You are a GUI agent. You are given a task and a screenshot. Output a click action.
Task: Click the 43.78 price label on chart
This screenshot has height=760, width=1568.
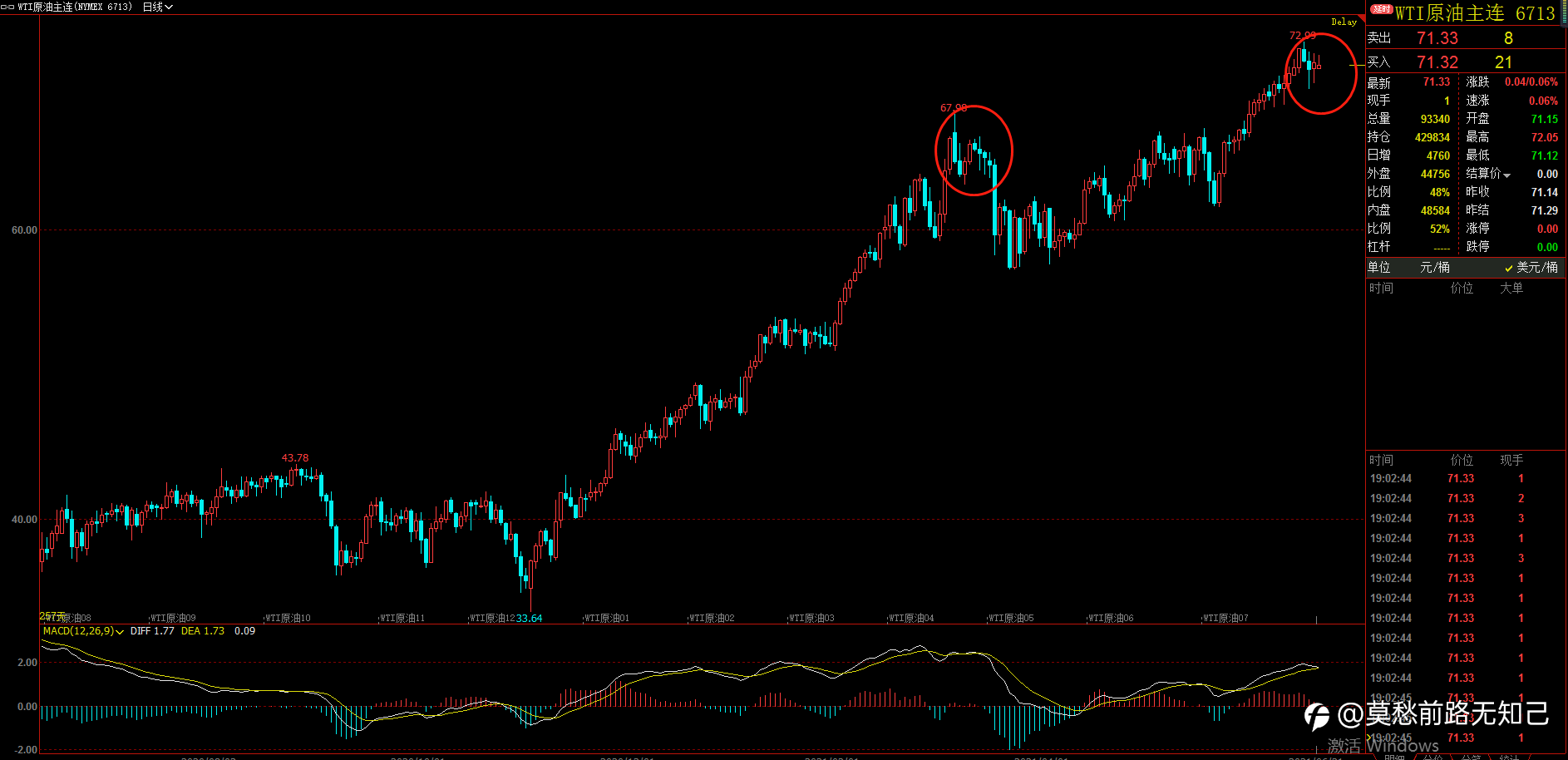(295, 458)
